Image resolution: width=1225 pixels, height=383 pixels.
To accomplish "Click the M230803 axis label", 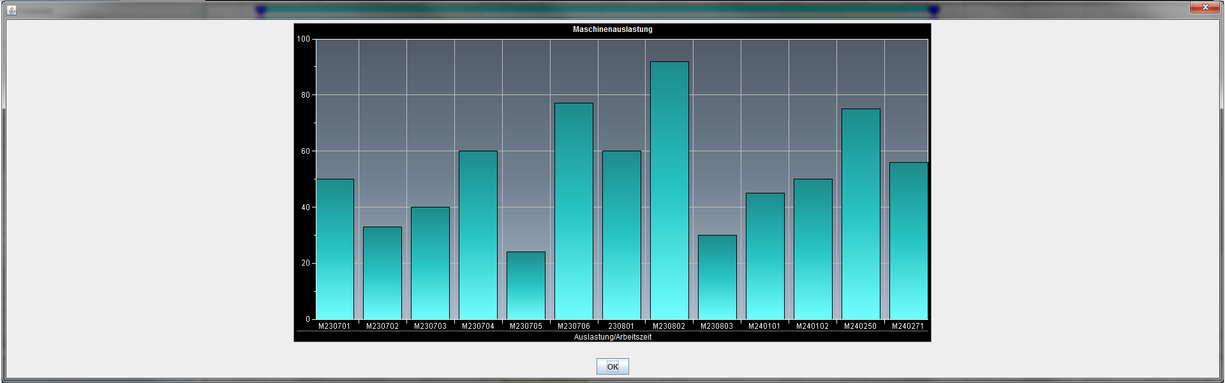I will pos(718,326).
